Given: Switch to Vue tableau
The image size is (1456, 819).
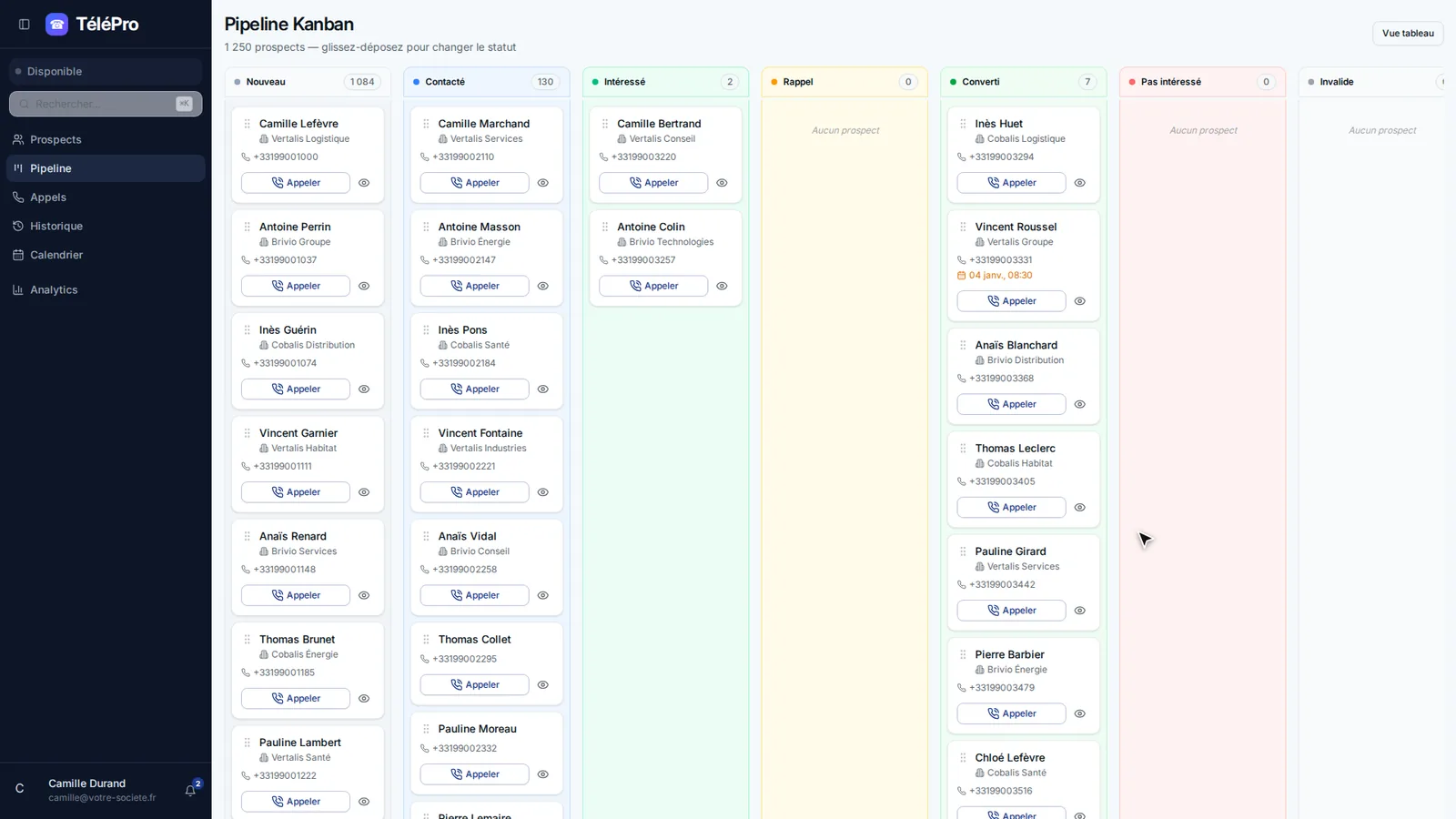Looking at the screenshot, I should pyautogui.click(x=1408, y=34).
